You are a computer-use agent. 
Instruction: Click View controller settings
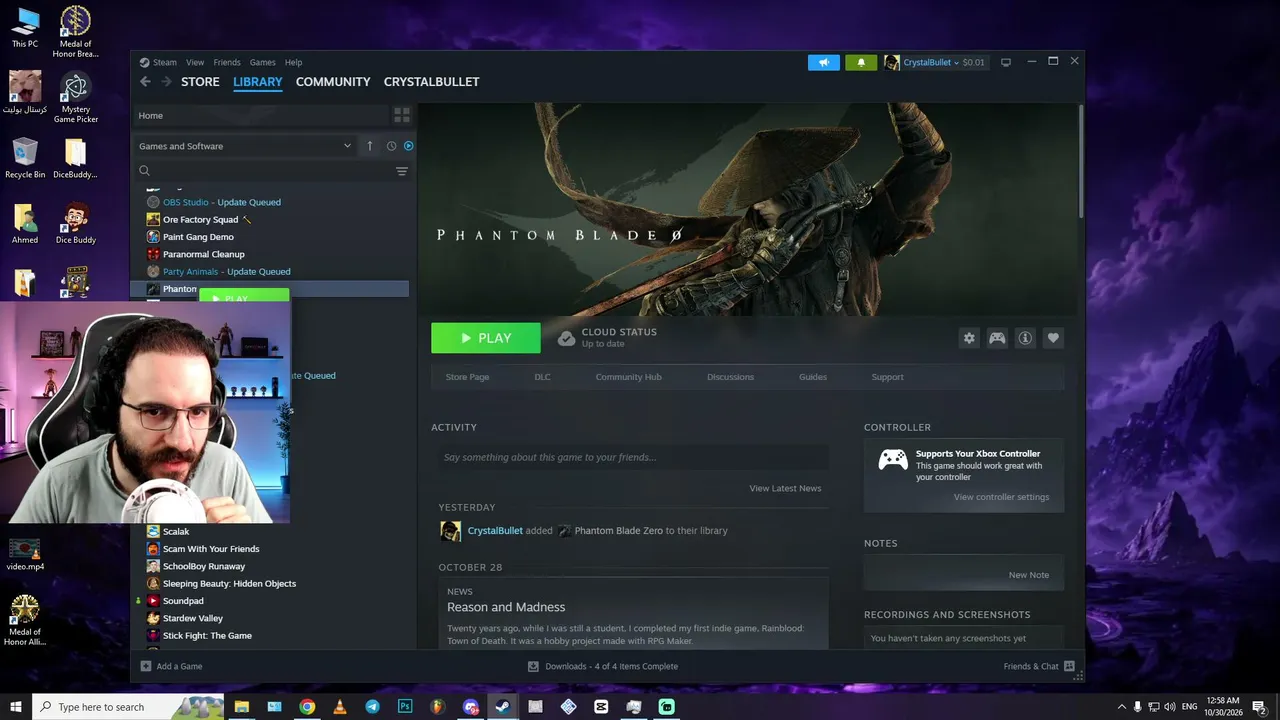point(1001,497)
